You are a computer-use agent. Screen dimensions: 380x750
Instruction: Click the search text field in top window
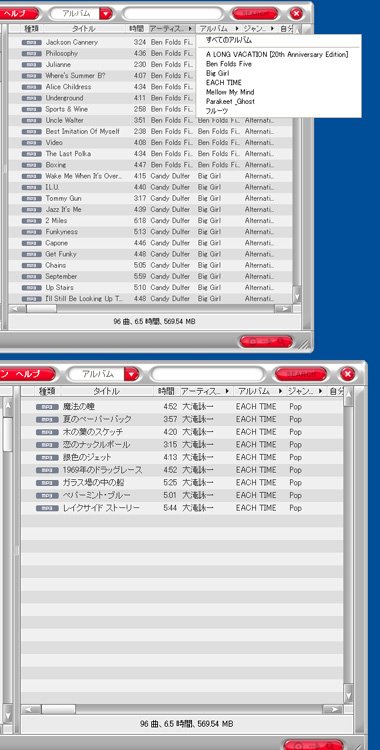pyautogui.click(x=173, y=13)
